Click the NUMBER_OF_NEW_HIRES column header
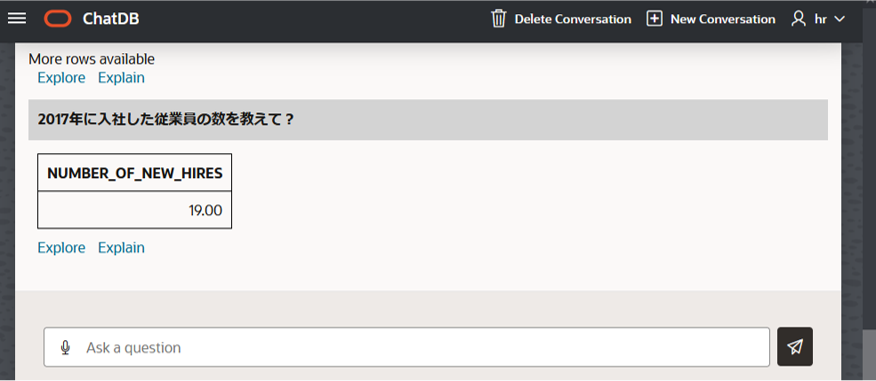876x381 pixels. pyautogui.click(x=135, y=173)
